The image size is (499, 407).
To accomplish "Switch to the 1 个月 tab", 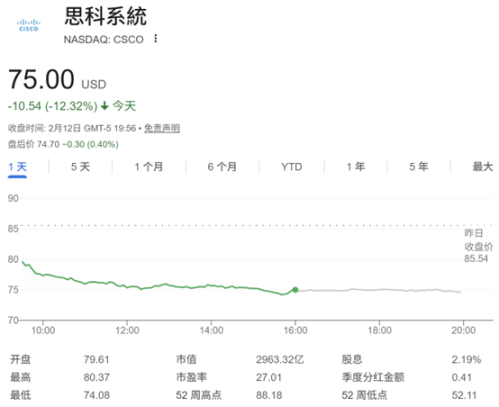I will click(149, 167).
